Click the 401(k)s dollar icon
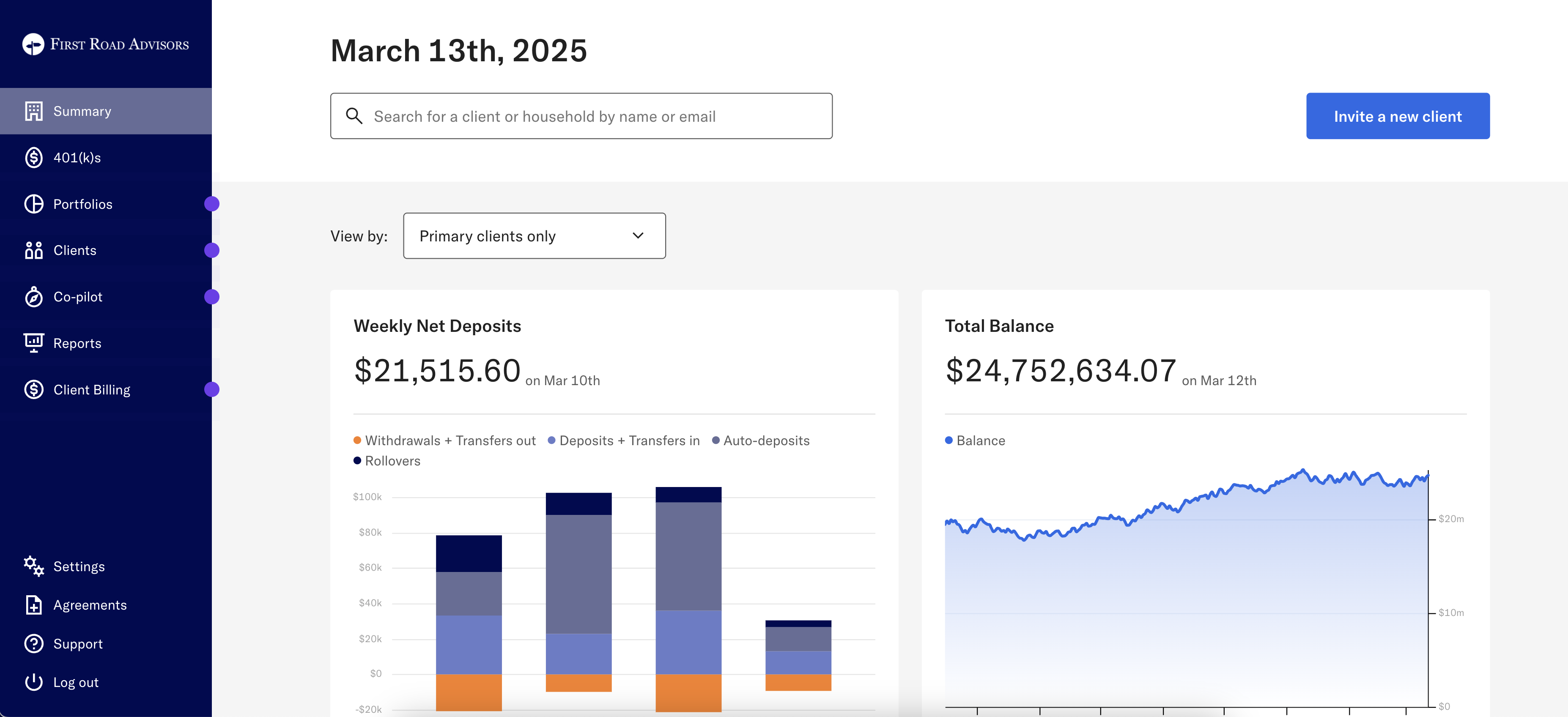 click(33, 158)
